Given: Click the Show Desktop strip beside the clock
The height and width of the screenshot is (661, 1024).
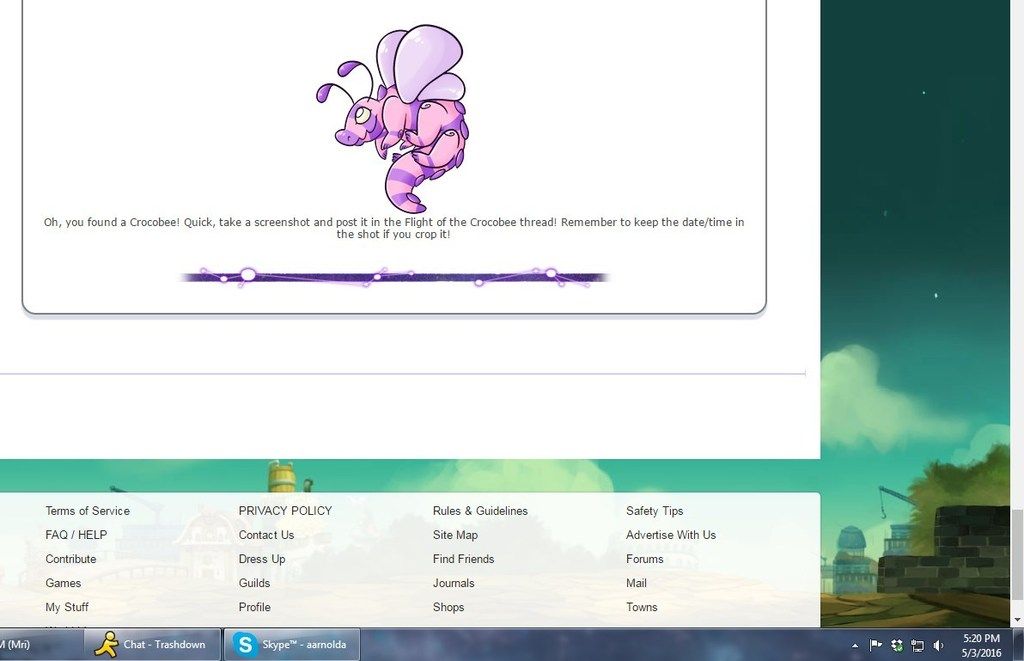Looking at the screenshot, I should pyautogui.click(x=1018, y=645).
